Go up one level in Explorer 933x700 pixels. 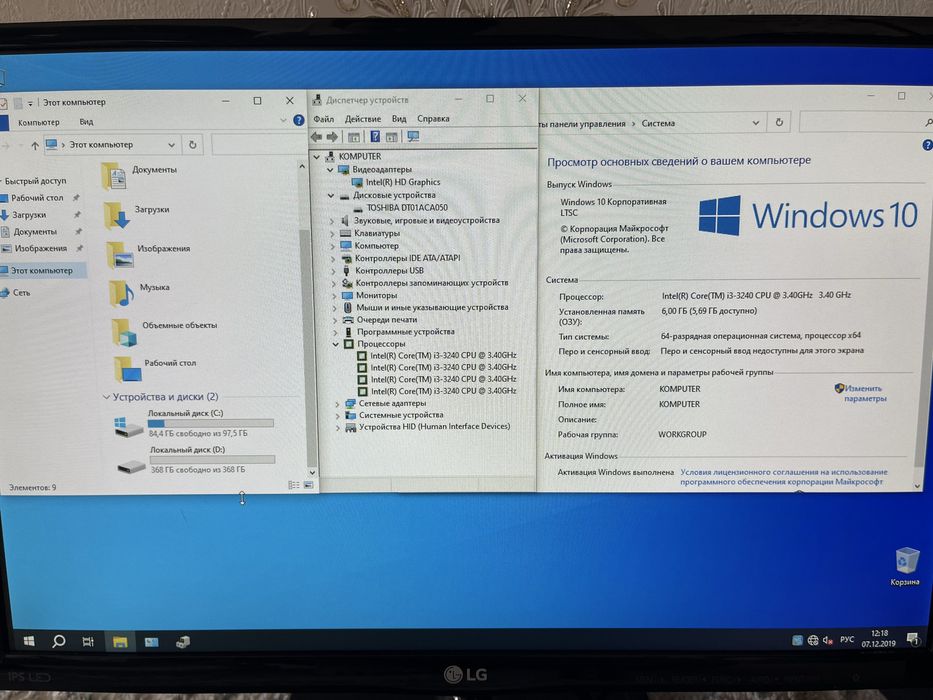(x=35, y=145)
